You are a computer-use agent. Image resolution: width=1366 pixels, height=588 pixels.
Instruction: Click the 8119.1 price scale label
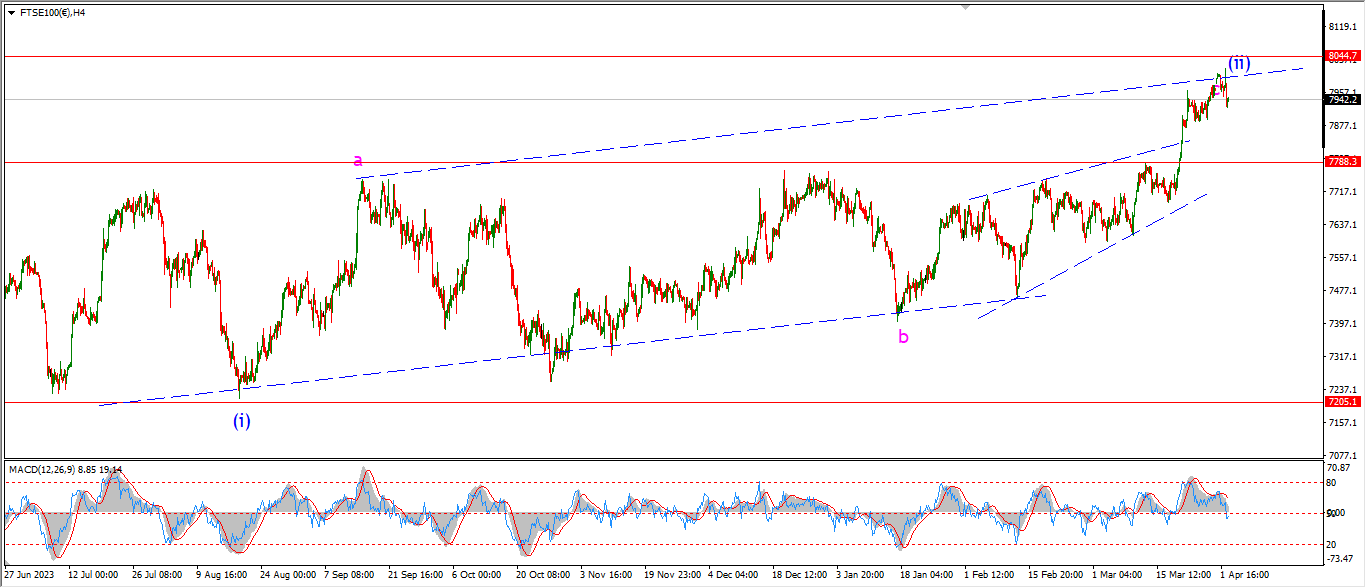[1342, 27]
